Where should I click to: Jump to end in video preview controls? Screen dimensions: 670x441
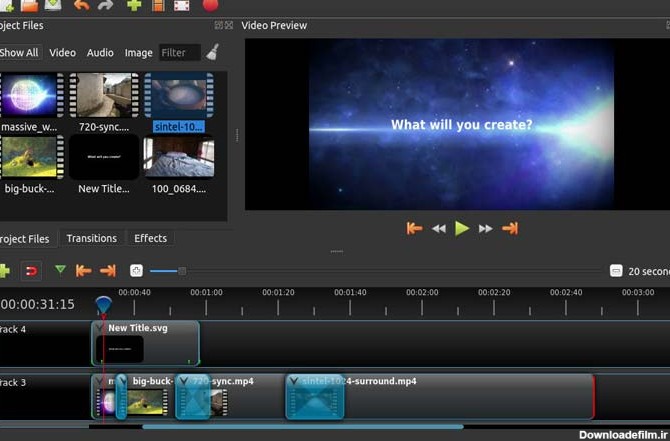(x=510, y=229)
